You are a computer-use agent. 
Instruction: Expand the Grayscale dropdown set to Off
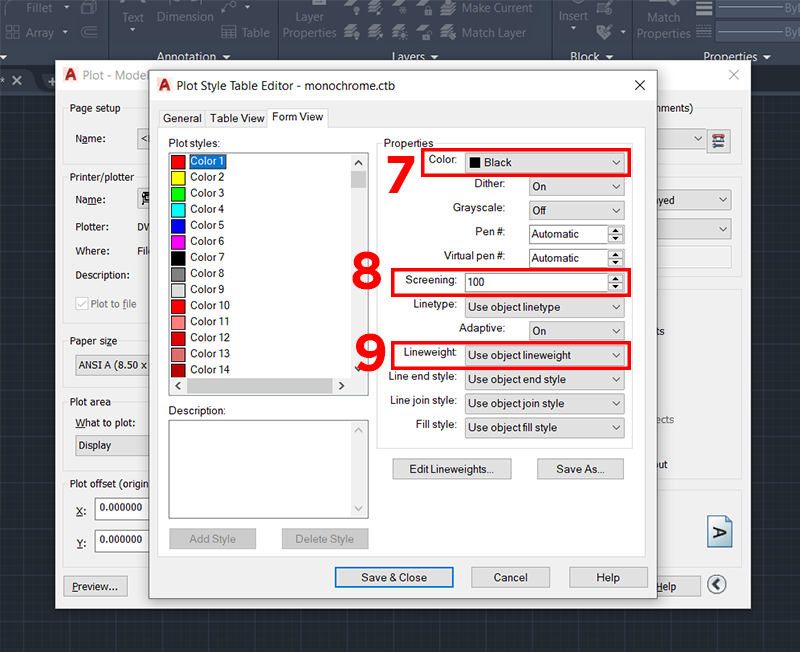click(x=576, y=210)
